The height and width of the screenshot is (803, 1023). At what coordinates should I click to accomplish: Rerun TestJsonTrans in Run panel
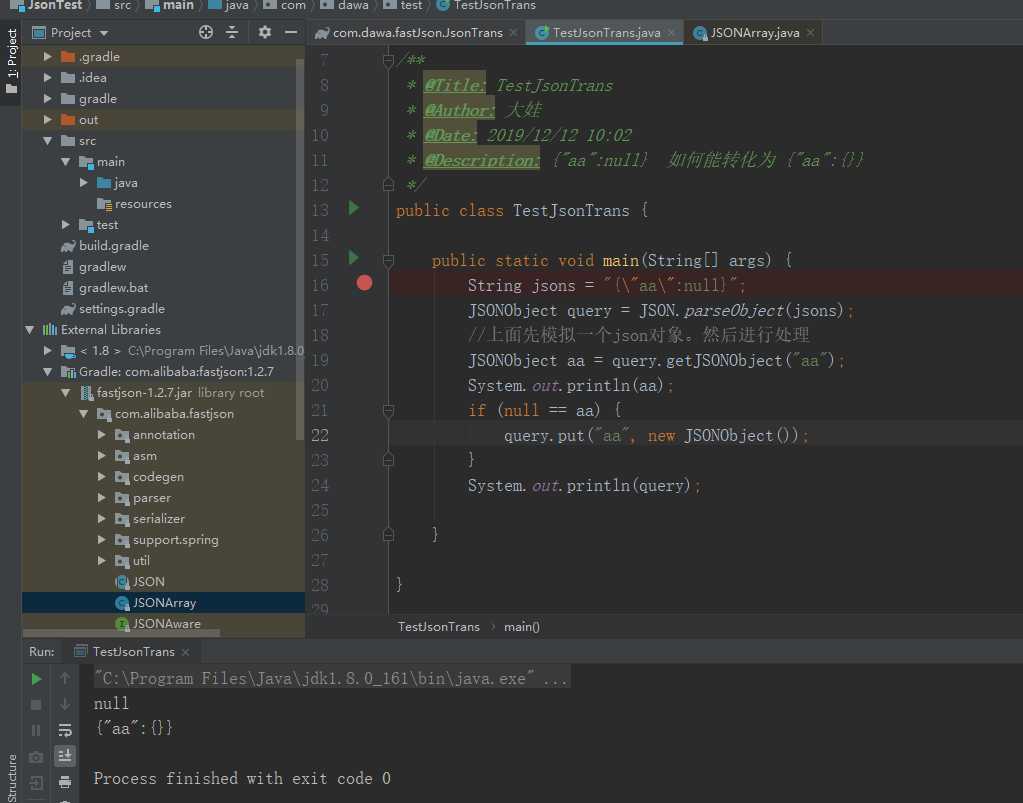click(x=37, y=679)
